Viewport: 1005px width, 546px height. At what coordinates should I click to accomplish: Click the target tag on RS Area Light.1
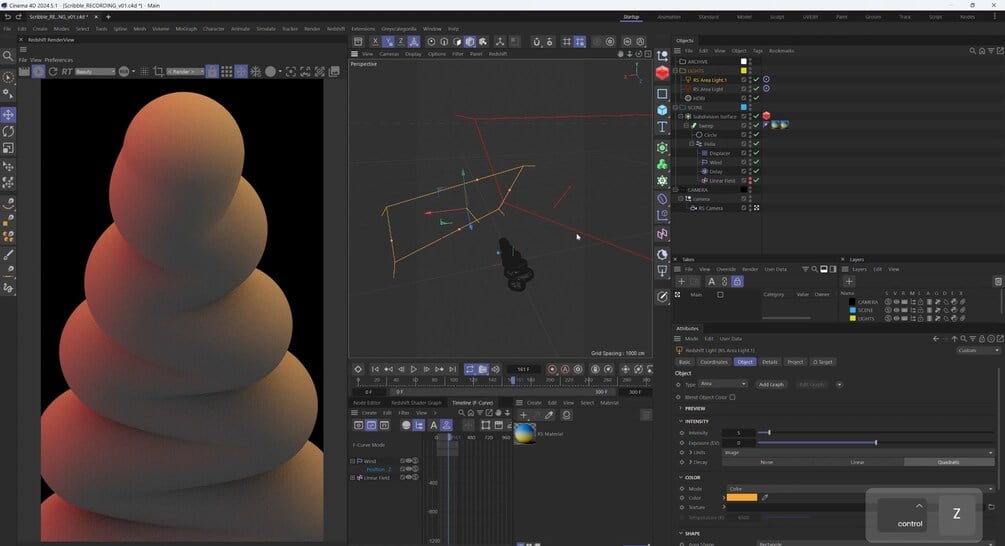766,79
